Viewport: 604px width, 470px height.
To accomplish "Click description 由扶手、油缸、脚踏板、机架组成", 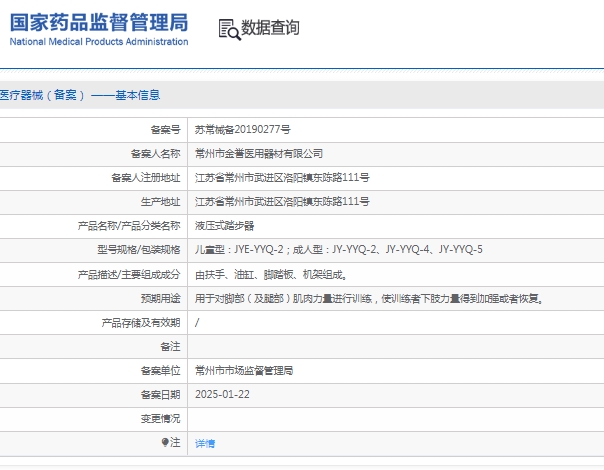I will coord(272,274).
